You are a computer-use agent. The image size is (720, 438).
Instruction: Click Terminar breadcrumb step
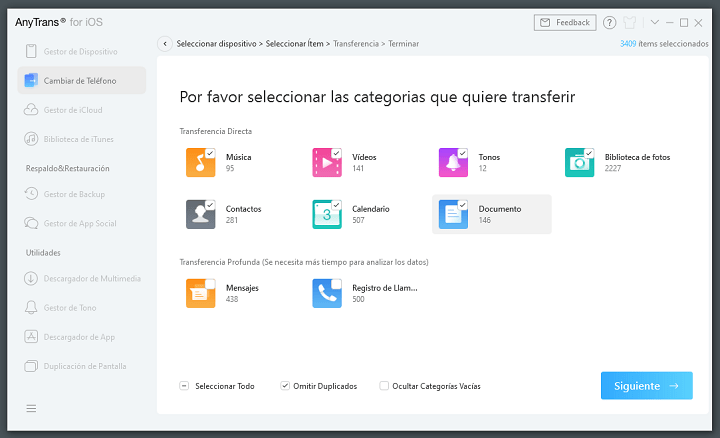(x=404, y=44)
